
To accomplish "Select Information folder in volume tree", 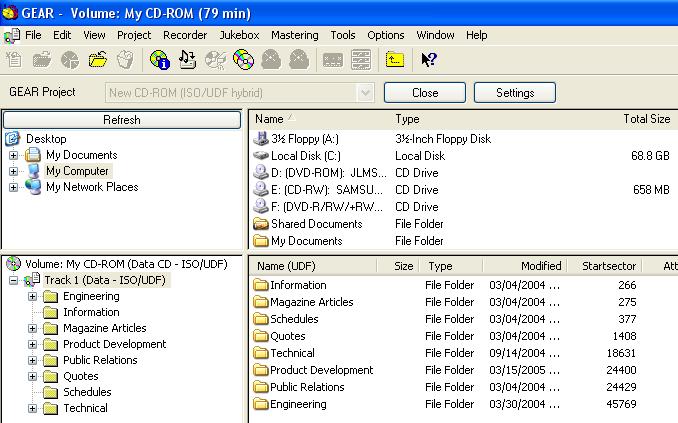I will (91, 312).
